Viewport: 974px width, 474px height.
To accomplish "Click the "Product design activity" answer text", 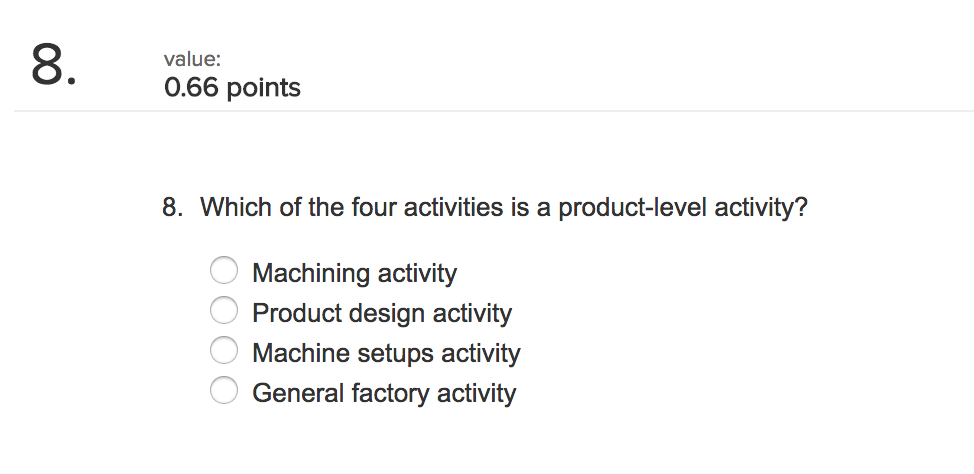I will click(x=381, y=313).
